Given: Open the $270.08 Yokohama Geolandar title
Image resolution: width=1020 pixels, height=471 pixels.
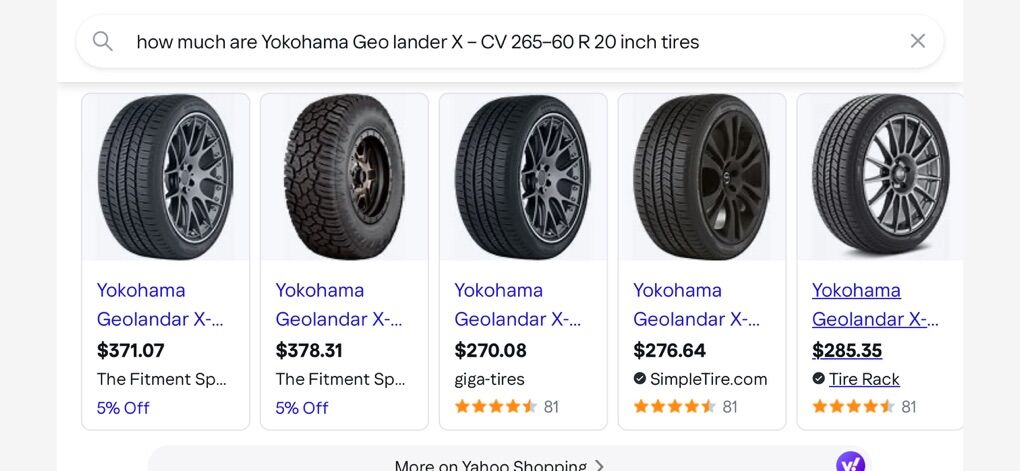Looking at the screenshot, I should (517, 304).
